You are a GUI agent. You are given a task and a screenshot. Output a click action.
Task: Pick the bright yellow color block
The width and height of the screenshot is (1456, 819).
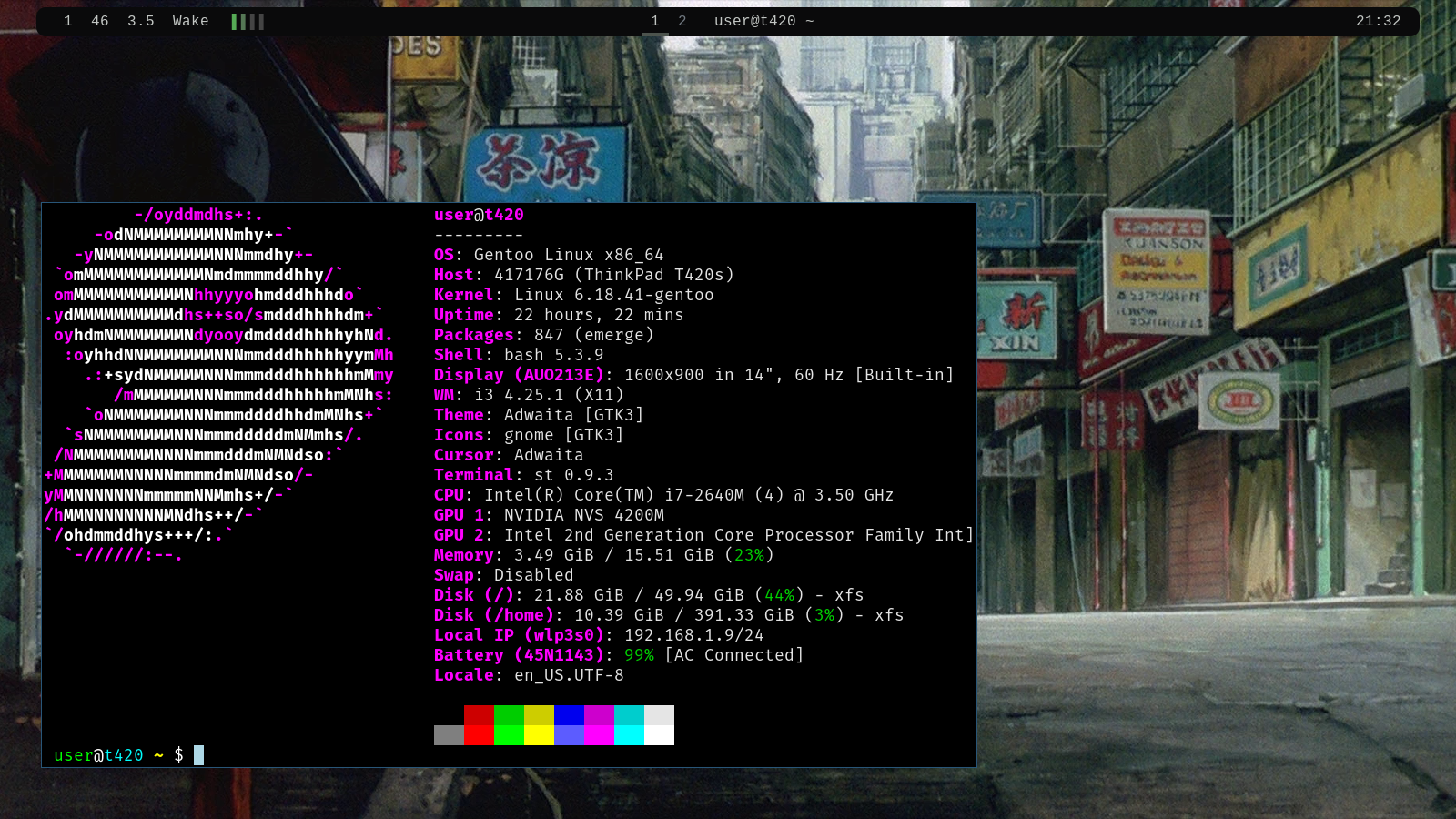(539, 735)
